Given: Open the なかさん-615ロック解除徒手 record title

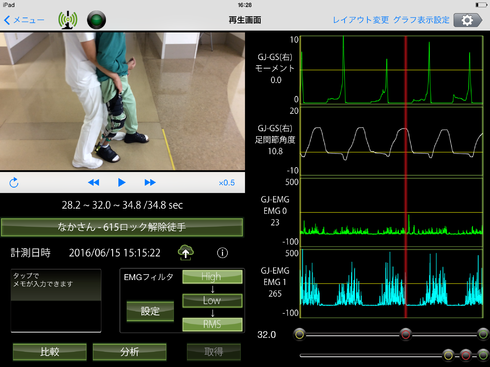Looking at the screenshot, I should [x=122, y=227].
